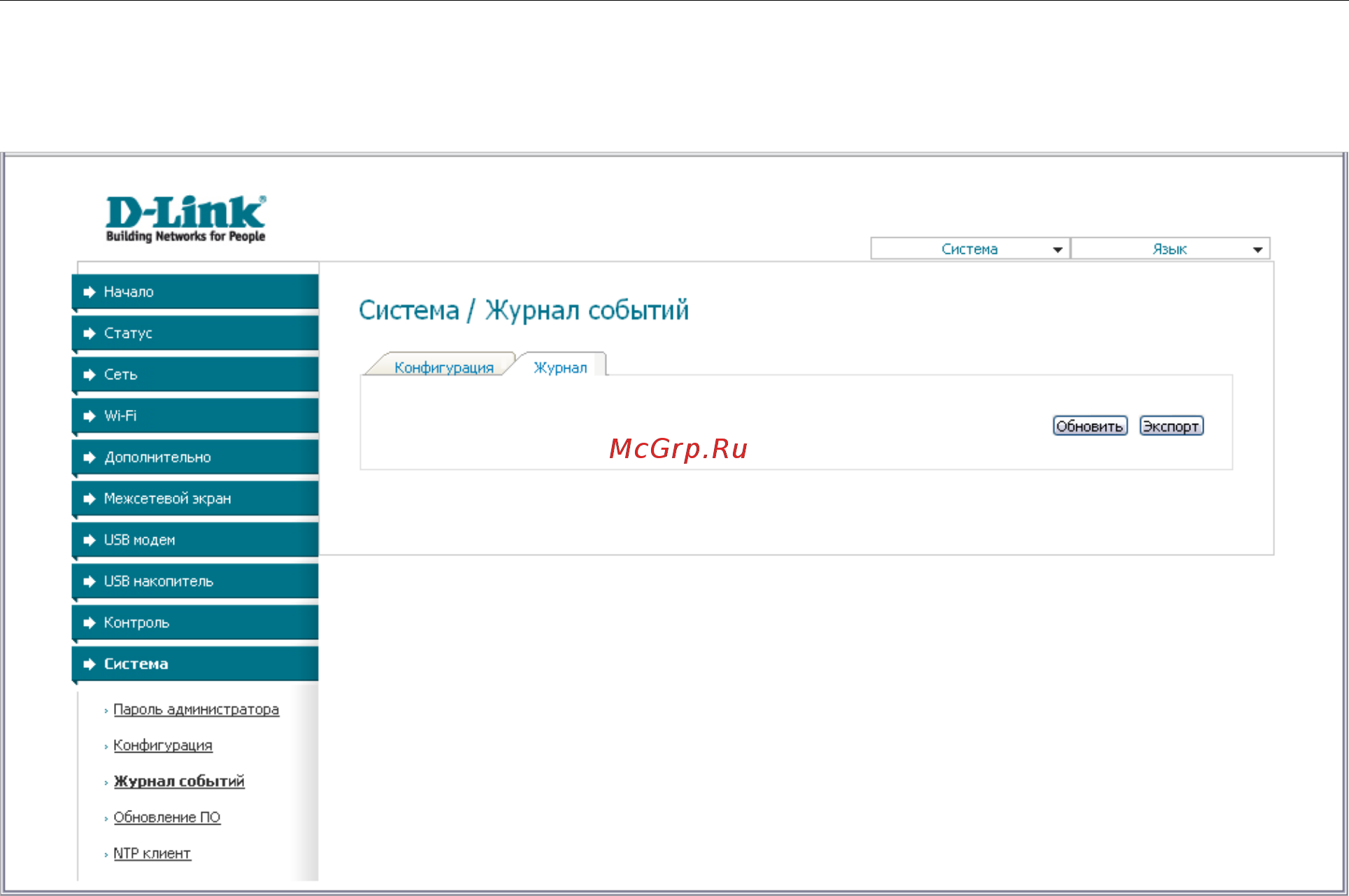This screenshot has width=1349, height=896.
Task: Open the Дополнительно menu section
Action: (195, 457)
